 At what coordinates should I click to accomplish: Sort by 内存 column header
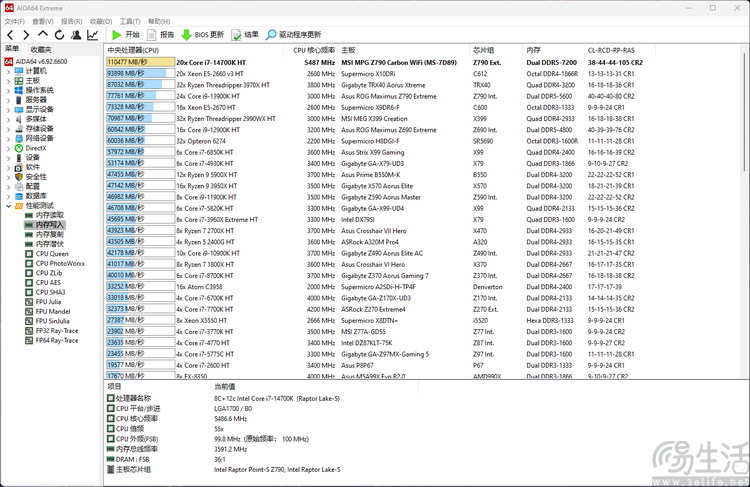pos(553,50)
